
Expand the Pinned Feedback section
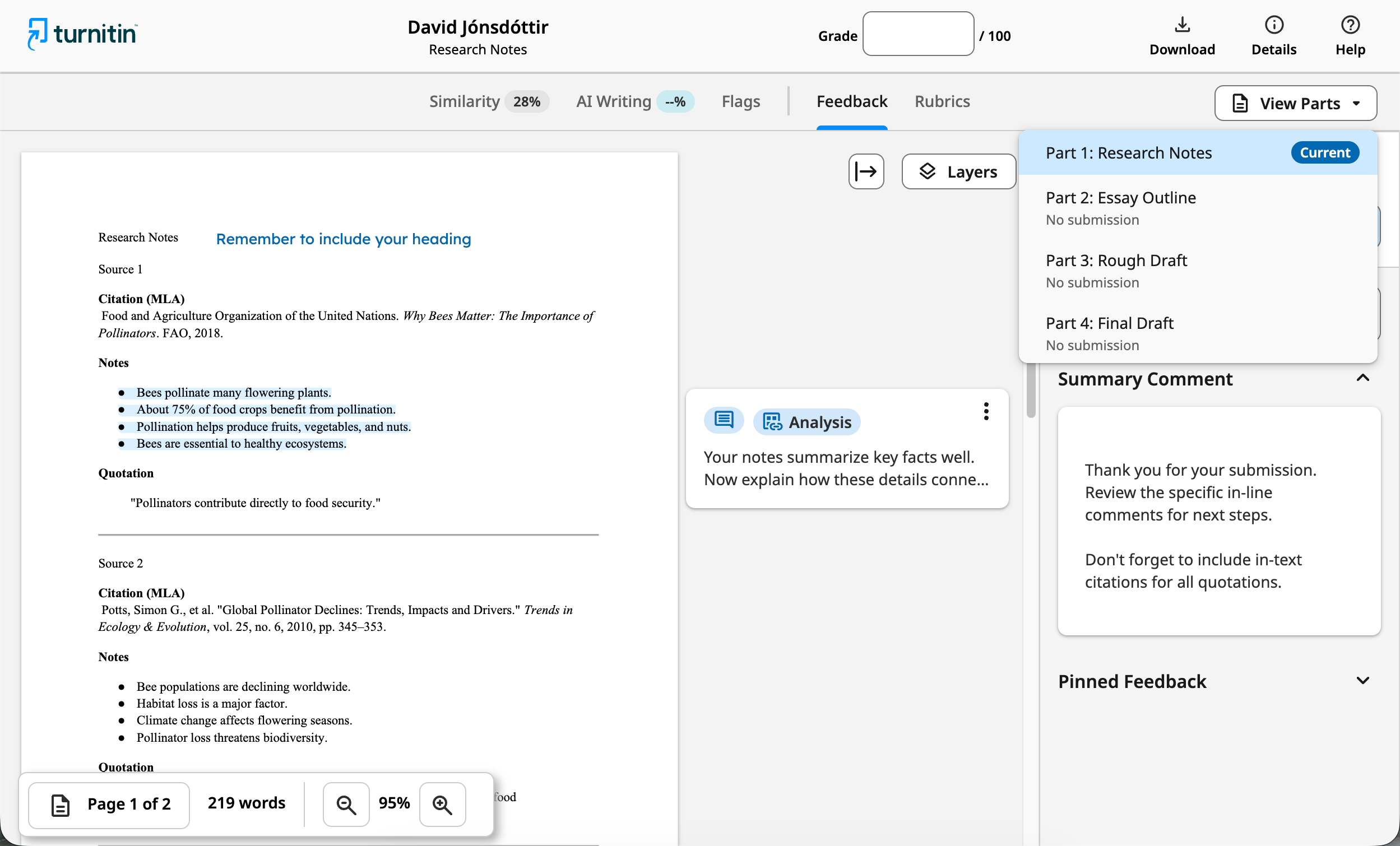click(1362, 681)
